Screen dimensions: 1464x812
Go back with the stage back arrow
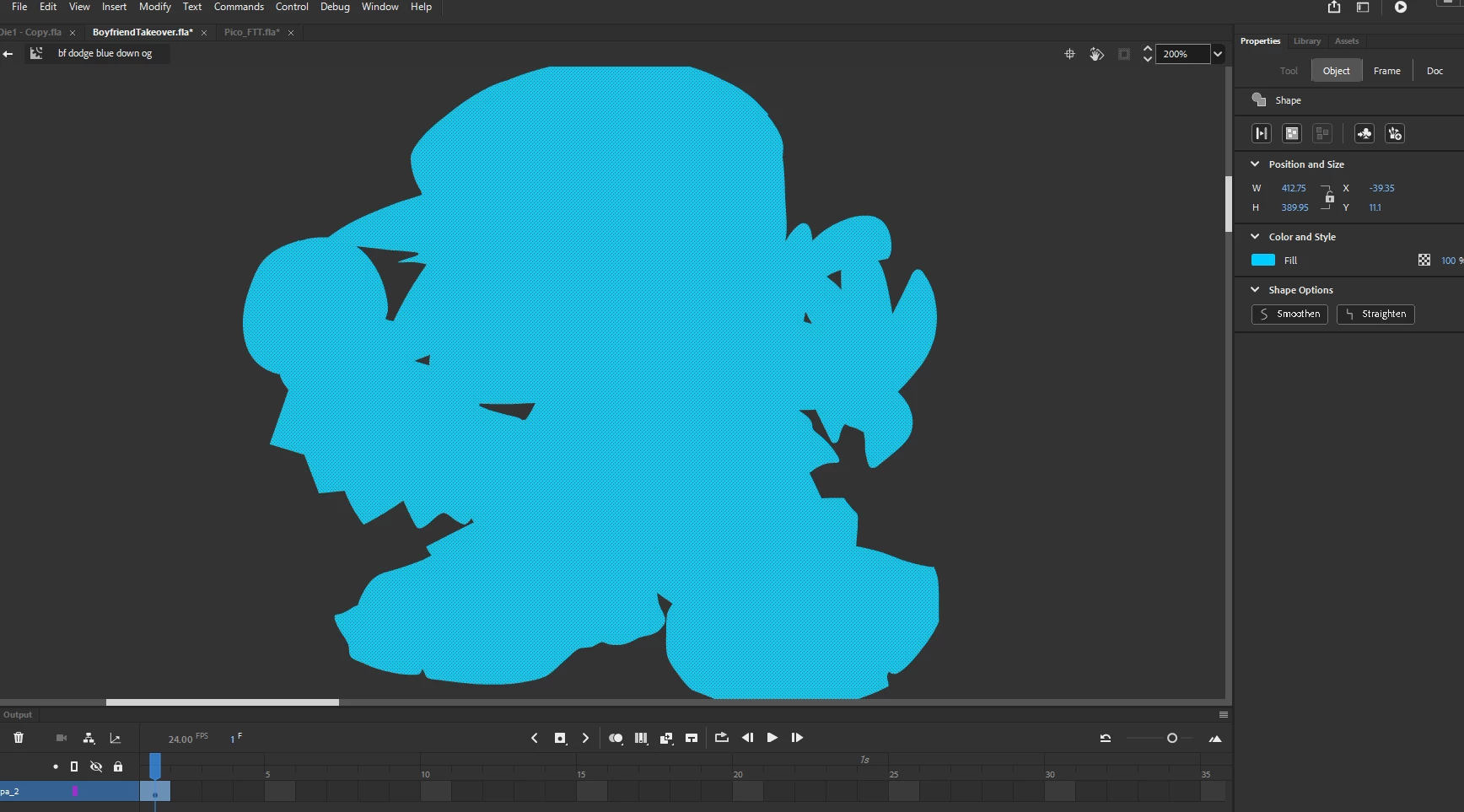8,54
